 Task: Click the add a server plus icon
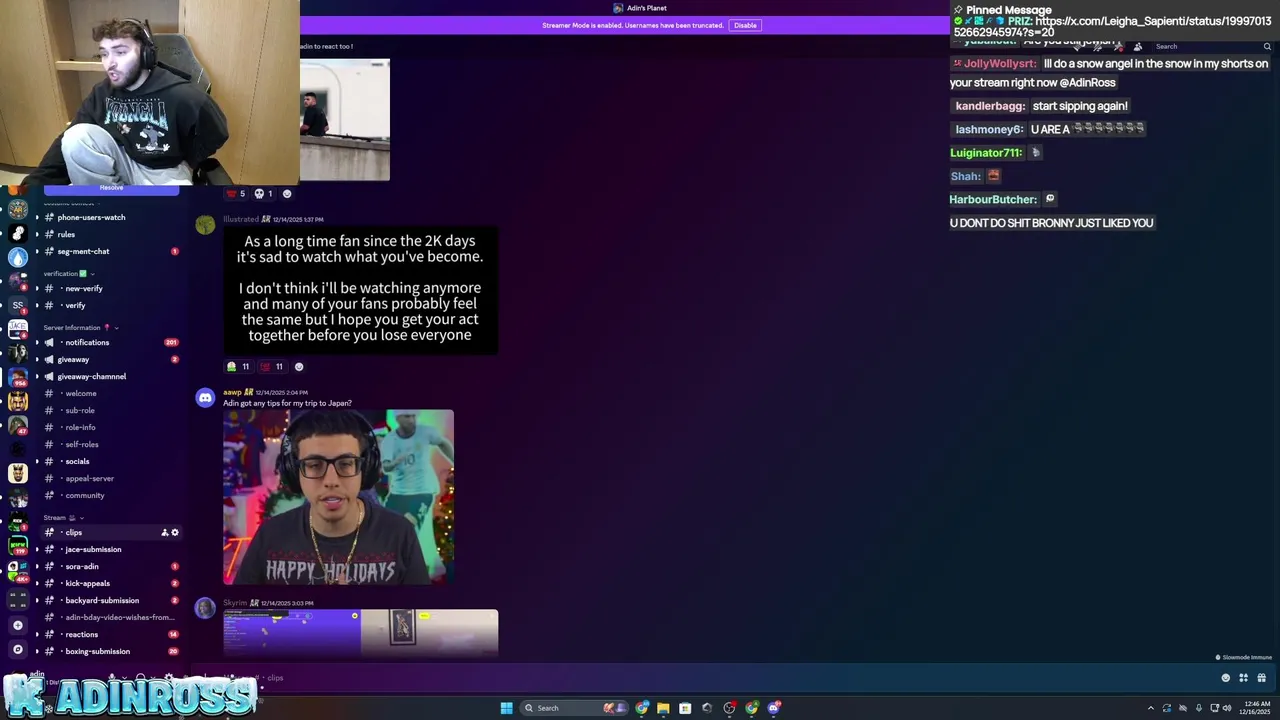(x=17, y=625)
